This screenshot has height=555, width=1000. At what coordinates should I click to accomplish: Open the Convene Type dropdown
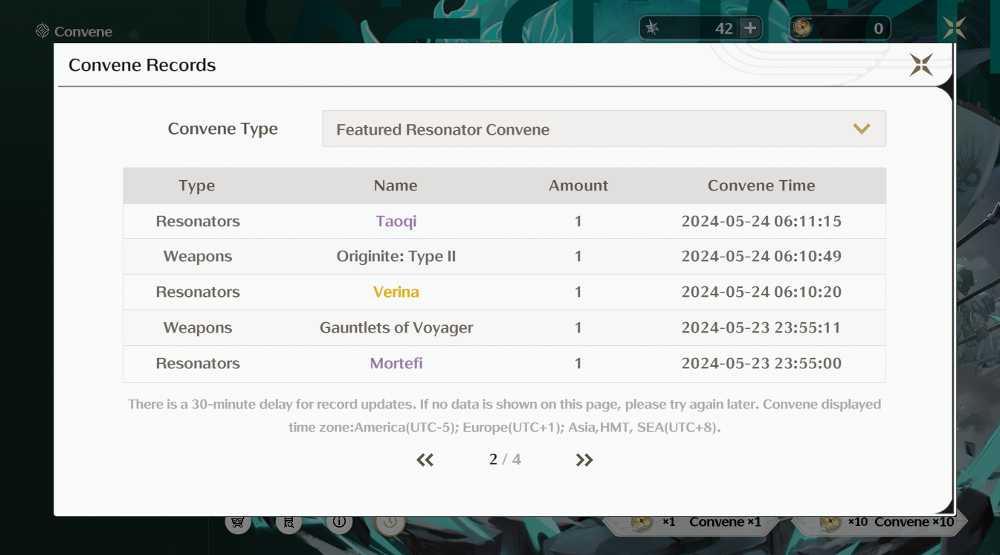603,129
